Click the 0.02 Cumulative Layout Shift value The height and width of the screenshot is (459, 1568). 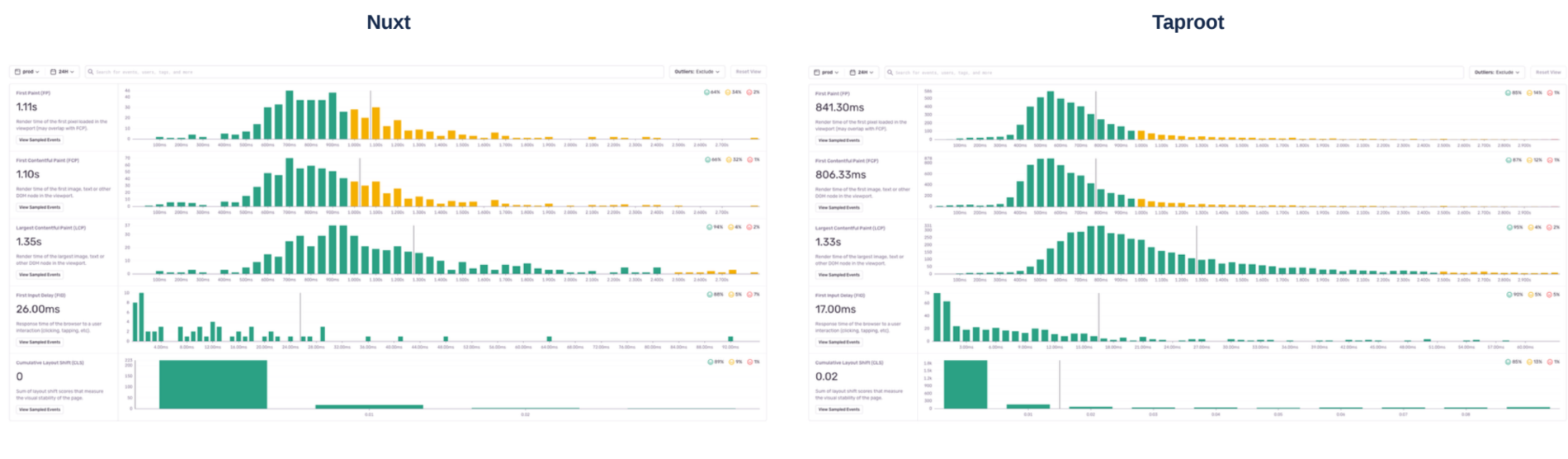tap(826, 376)
